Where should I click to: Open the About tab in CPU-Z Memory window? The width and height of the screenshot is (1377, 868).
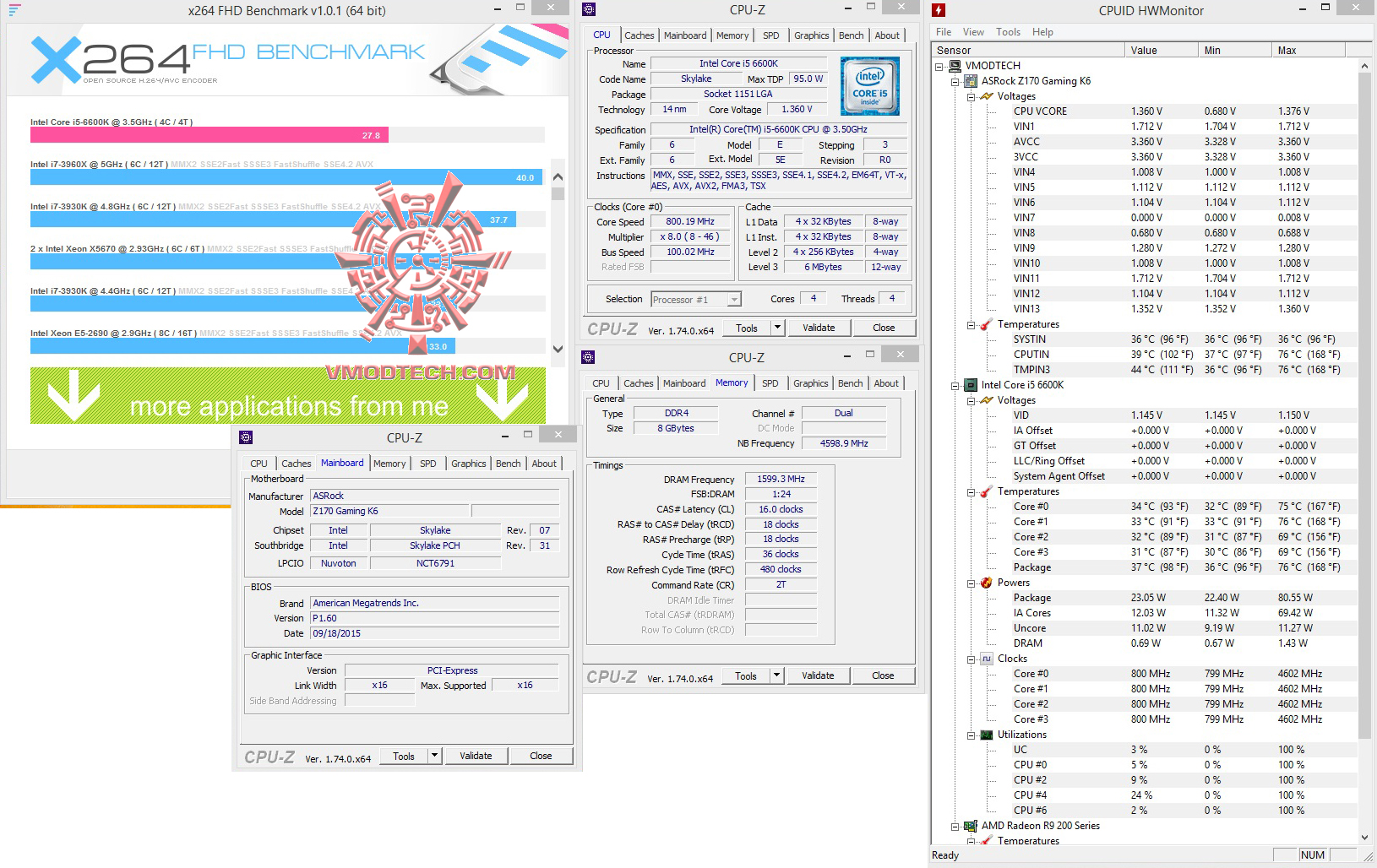point(886,383)
